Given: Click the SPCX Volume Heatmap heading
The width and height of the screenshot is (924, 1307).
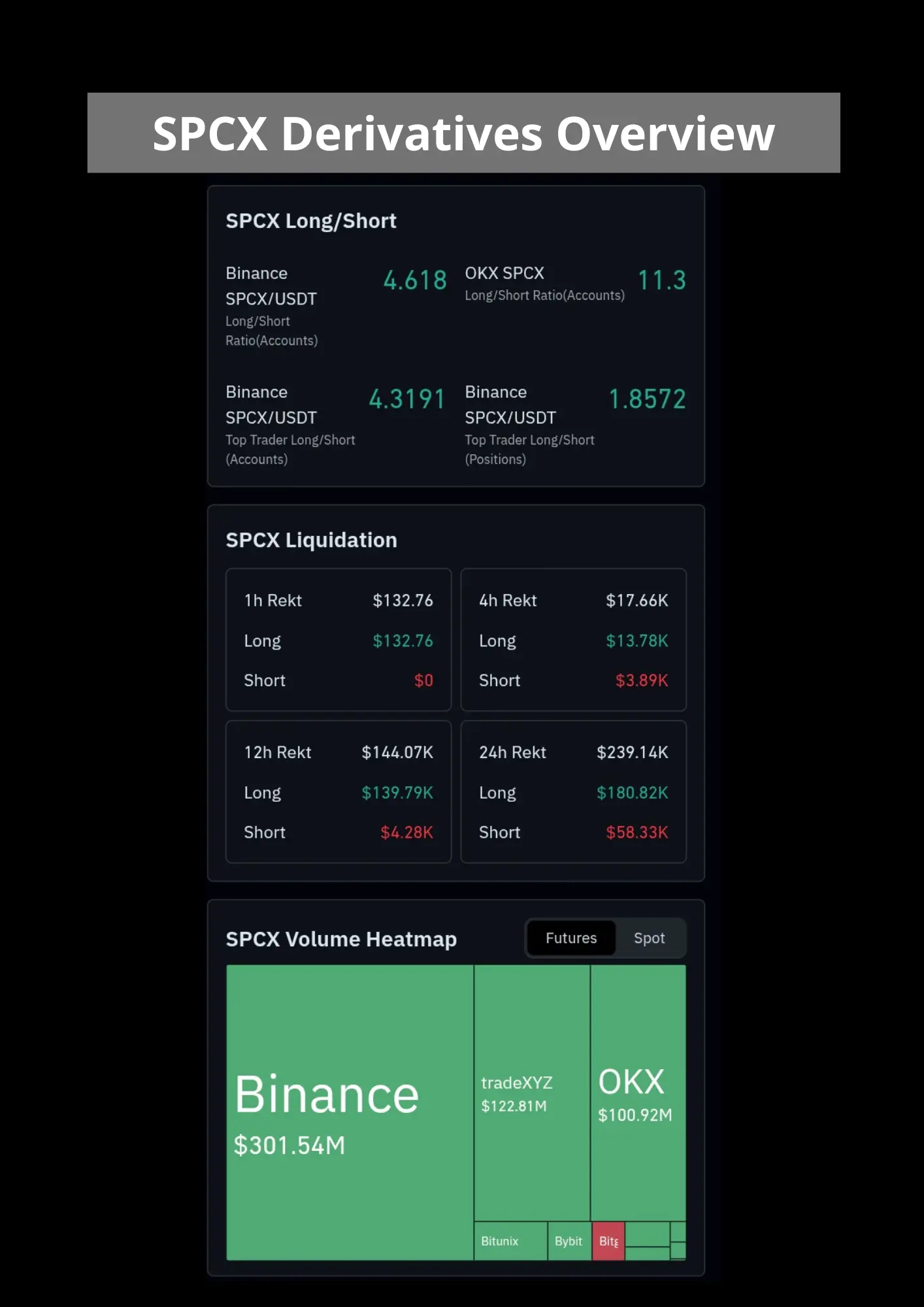Looking at the screenshot, I should click(x=341, y=939).
